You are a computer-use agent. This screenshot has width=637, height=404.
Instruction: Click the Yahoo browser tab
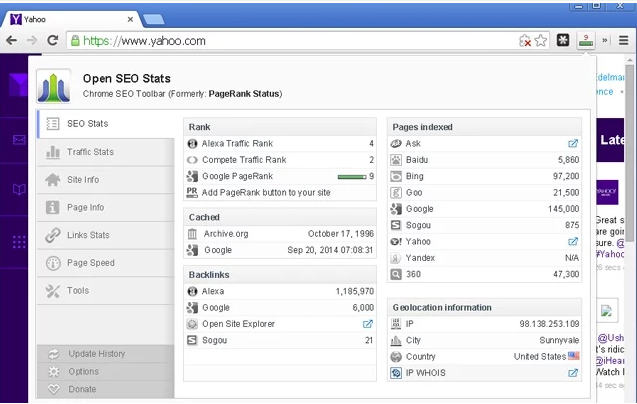71,19
